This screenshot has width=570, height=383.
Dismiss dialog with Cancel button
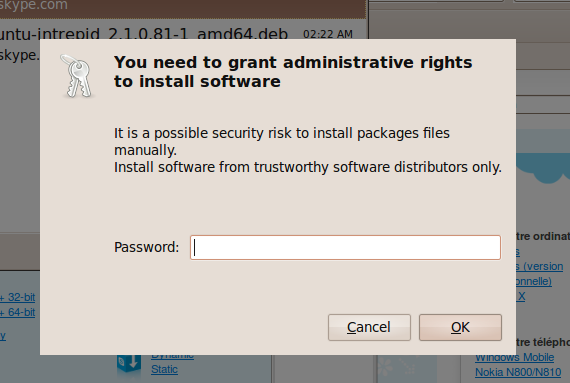click(x=369, y=327)
